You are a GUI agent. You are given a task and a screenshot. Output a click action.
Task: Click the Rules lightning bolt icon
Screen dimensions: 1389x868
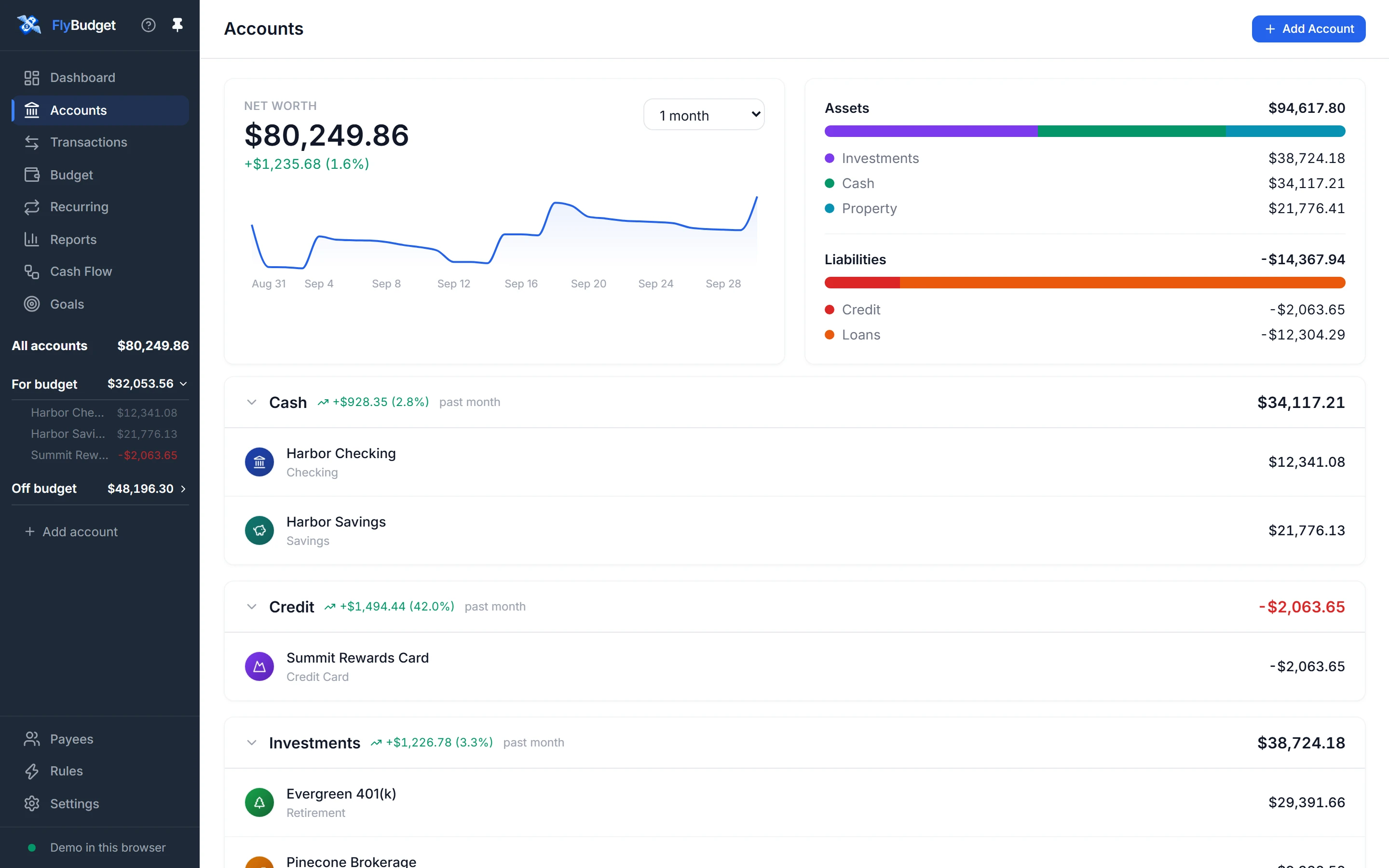(31, 771)
